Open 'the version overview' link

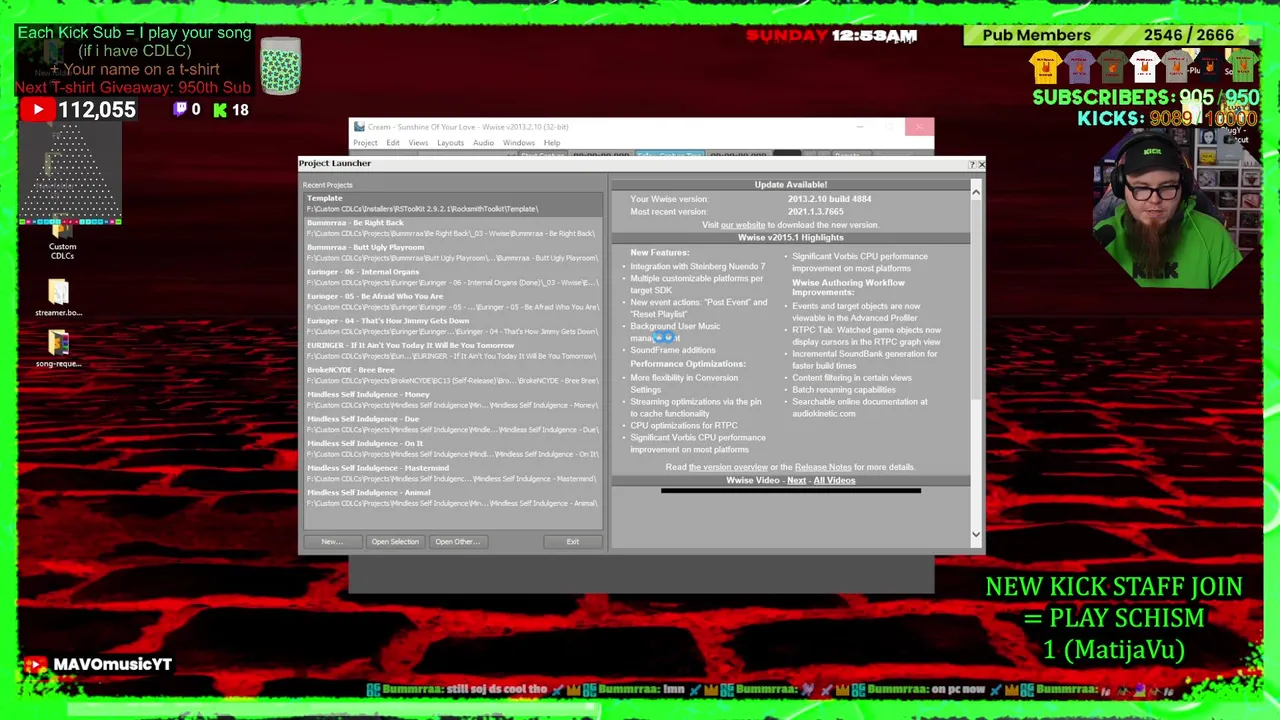point(728,467)
